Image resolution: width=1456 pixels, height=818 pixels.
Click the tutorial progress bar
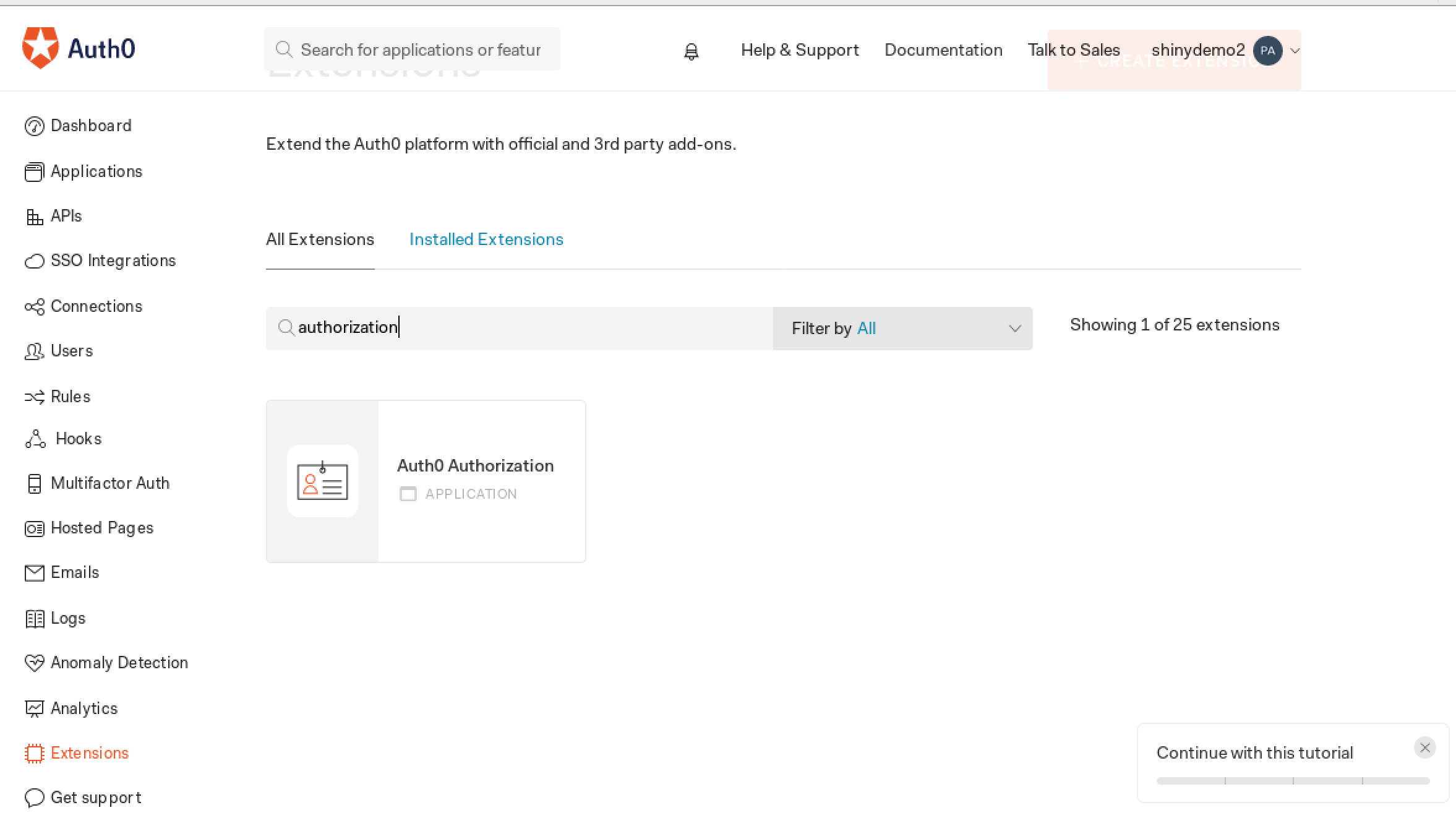pyautogui.click(x=1293, y=781)
